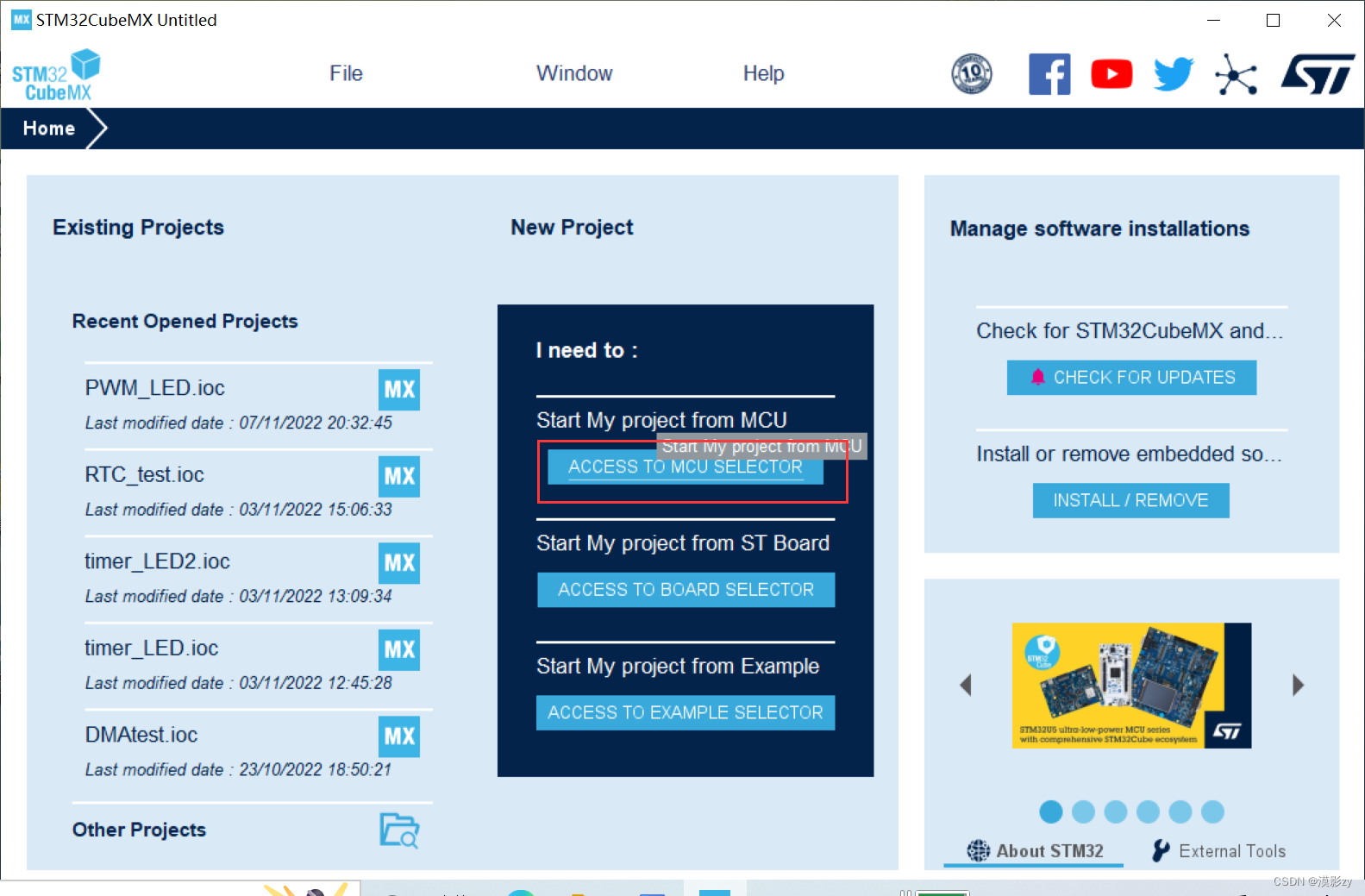Click ACCESS TO BOARD SELECTOR button
This screenshot has width=1365, height=896.
click(686, 590)
